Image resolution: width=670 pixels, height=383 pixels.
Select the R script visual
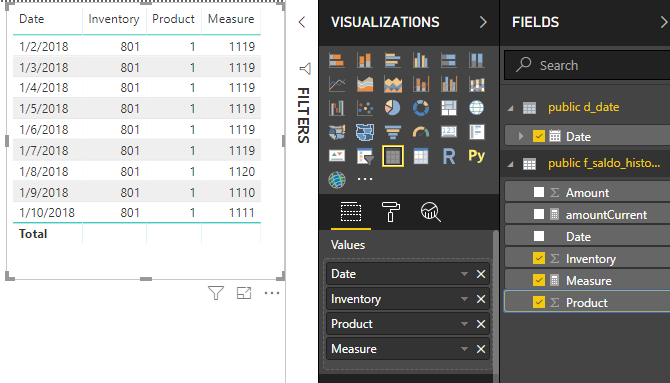pyautogui.click(x=449, y=156)
